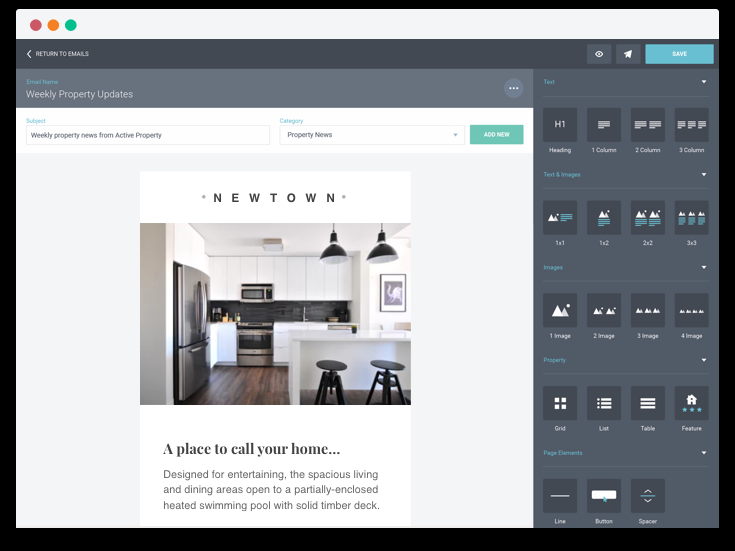Add an H1 Heading block
Image resolution: width=735 pixels, height=551 pixels.
[560, 125]
